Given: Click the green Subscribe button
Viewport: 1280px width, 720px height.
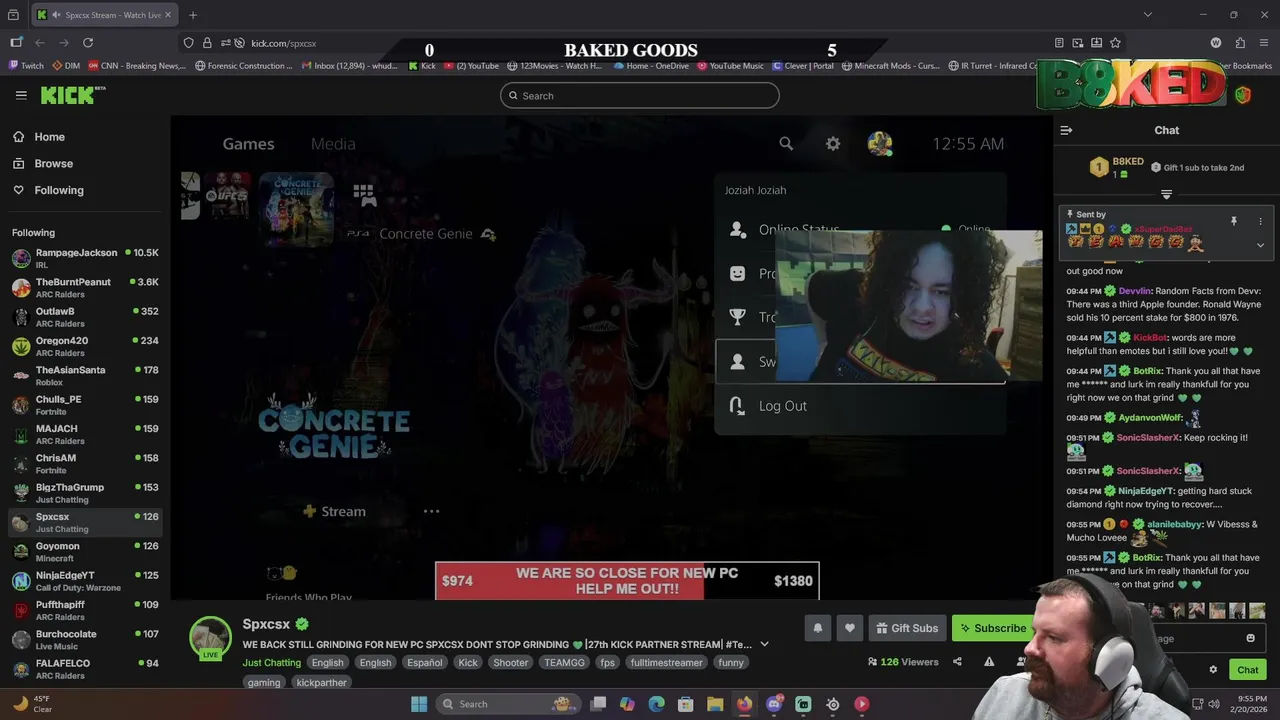Looking at the screenshot, I should click(x=992, y=628).
